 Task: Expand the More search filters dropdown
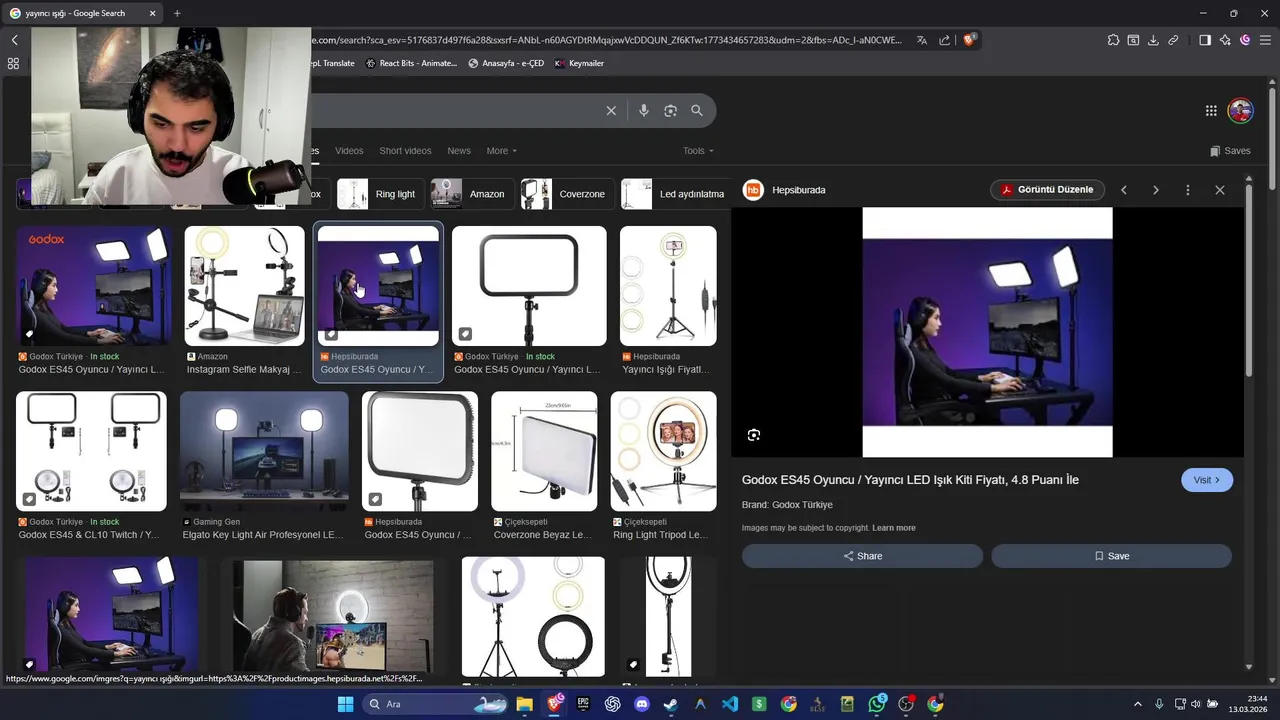(x=501, y=151)
